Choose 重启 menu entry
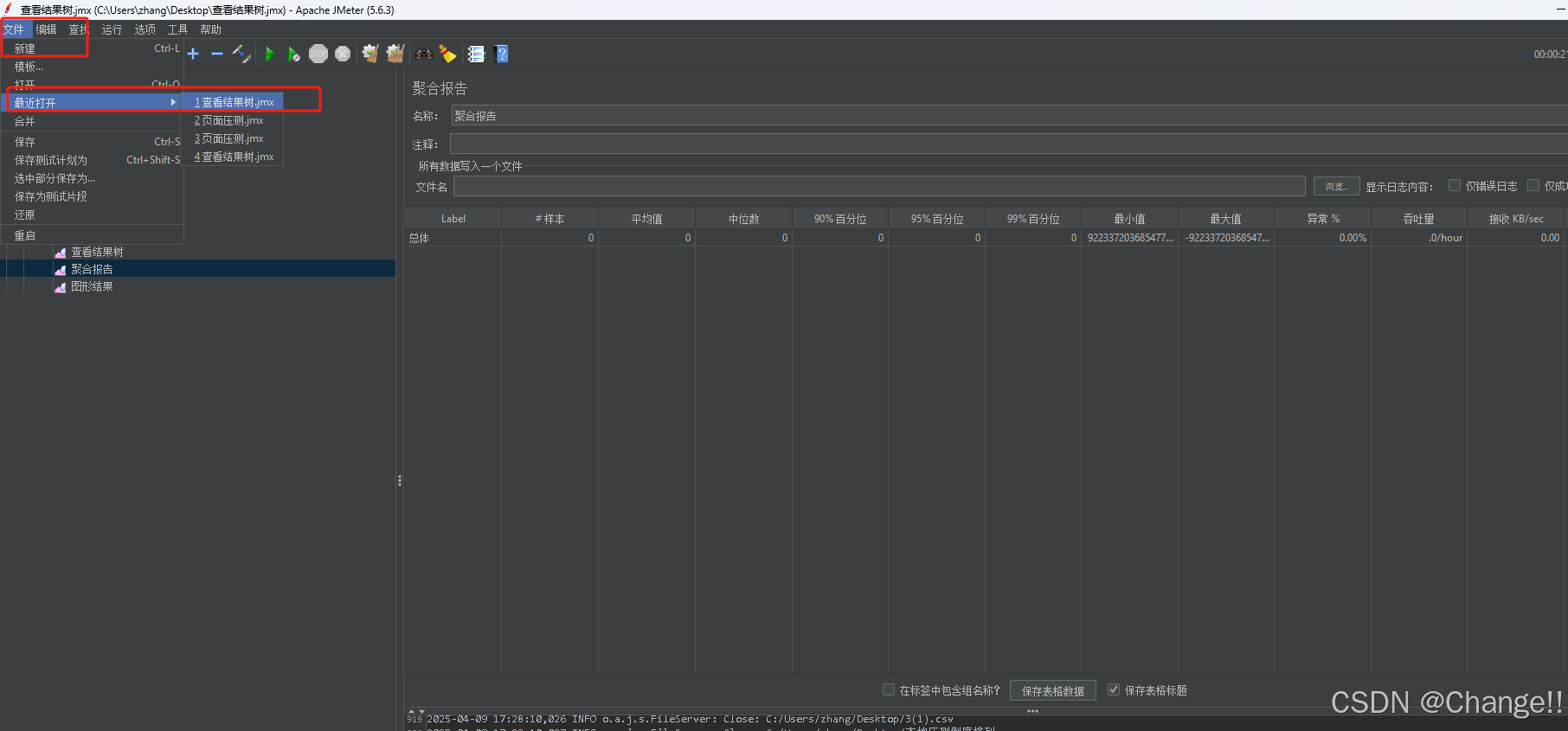1568x731 pixels. click(x=93, y=235)
